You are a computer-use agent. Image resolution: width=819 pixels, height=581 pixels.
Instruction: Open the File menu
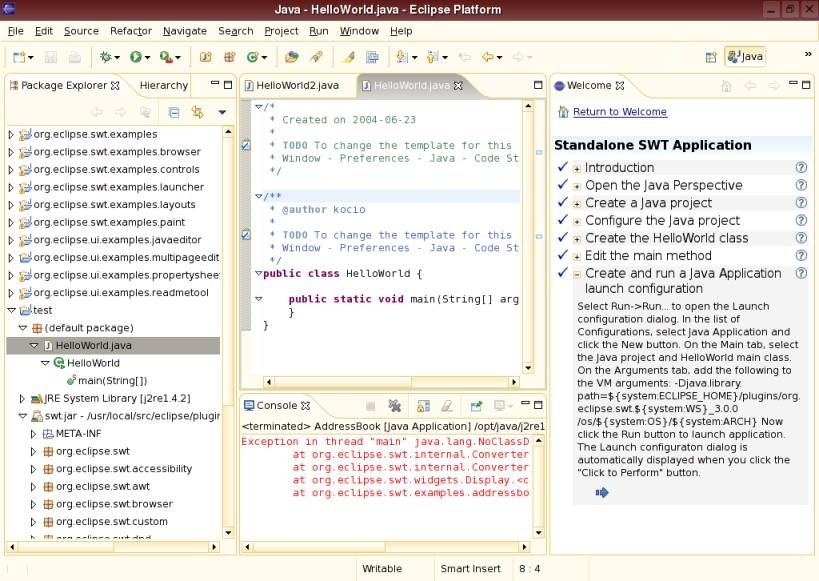point(16,31)
